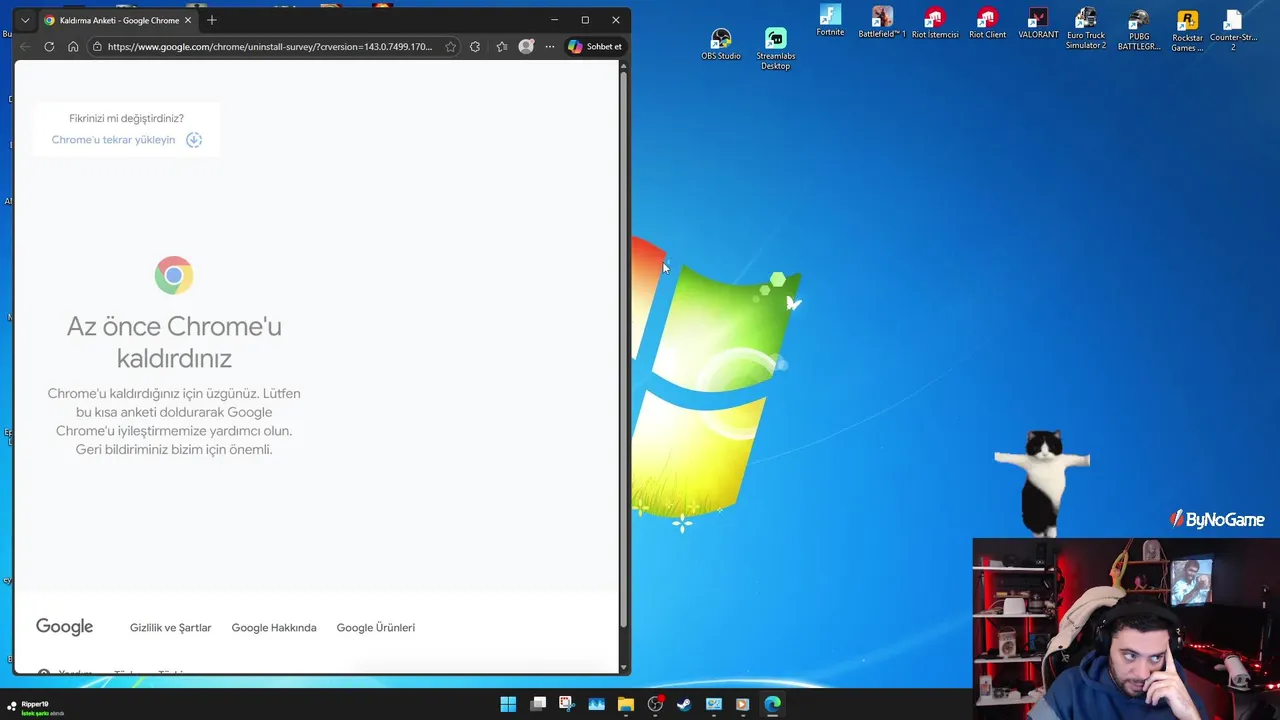Launch Snipping Tool from taskbar
The image size is (1280, 720).
(x=566, y=704)
